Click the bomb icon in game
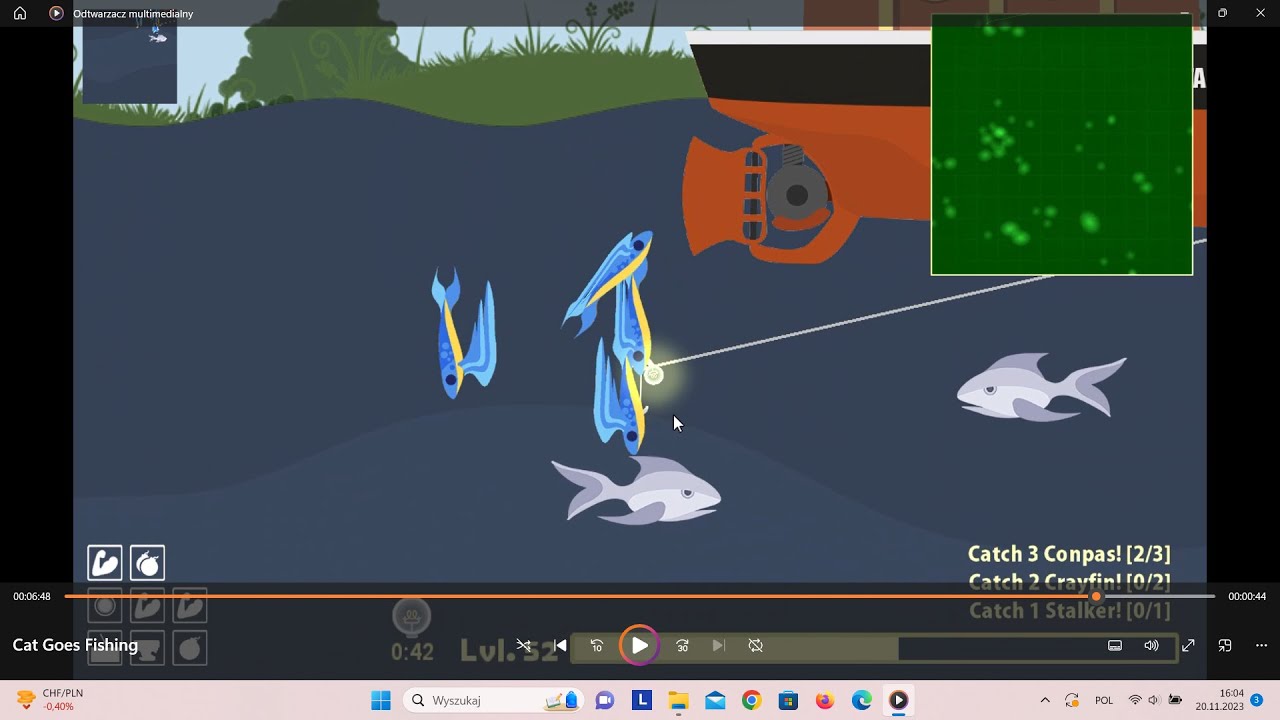Viewport: 1280px width, 720px height. click(148, 563)
